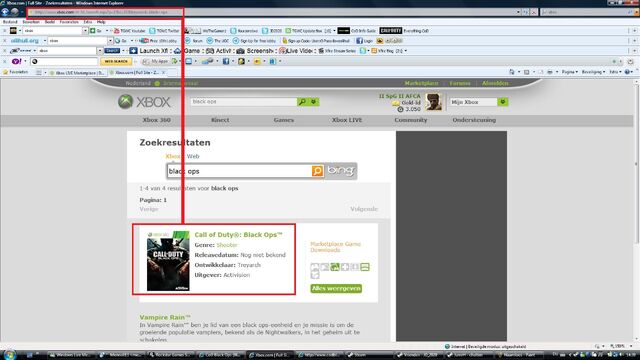Click the Facebook icon in Yahoo toolbar
Screen dimensions: 640x360
[226, 61]
